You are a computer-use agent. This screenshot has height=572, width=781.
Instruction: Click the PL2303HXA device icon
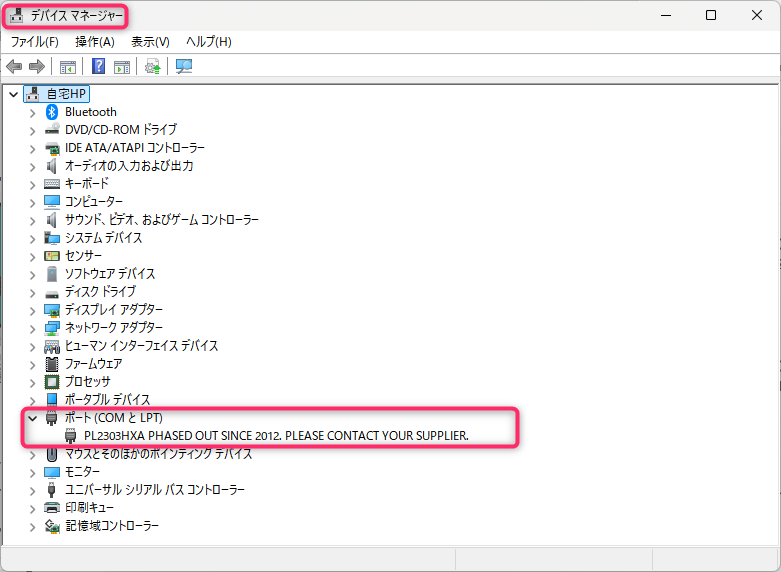tap(71, 436)
